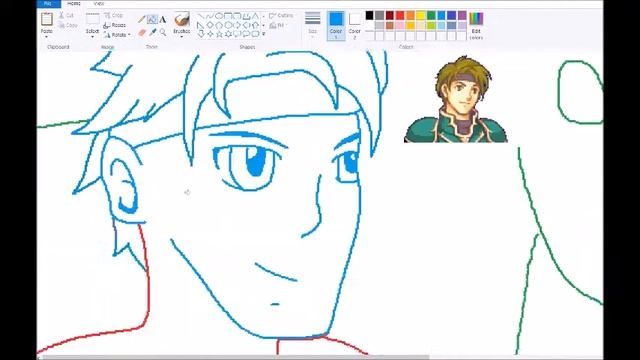Pick the gray color swatch
Viewport: 640px width, 360px height.
tap(380, 16)
